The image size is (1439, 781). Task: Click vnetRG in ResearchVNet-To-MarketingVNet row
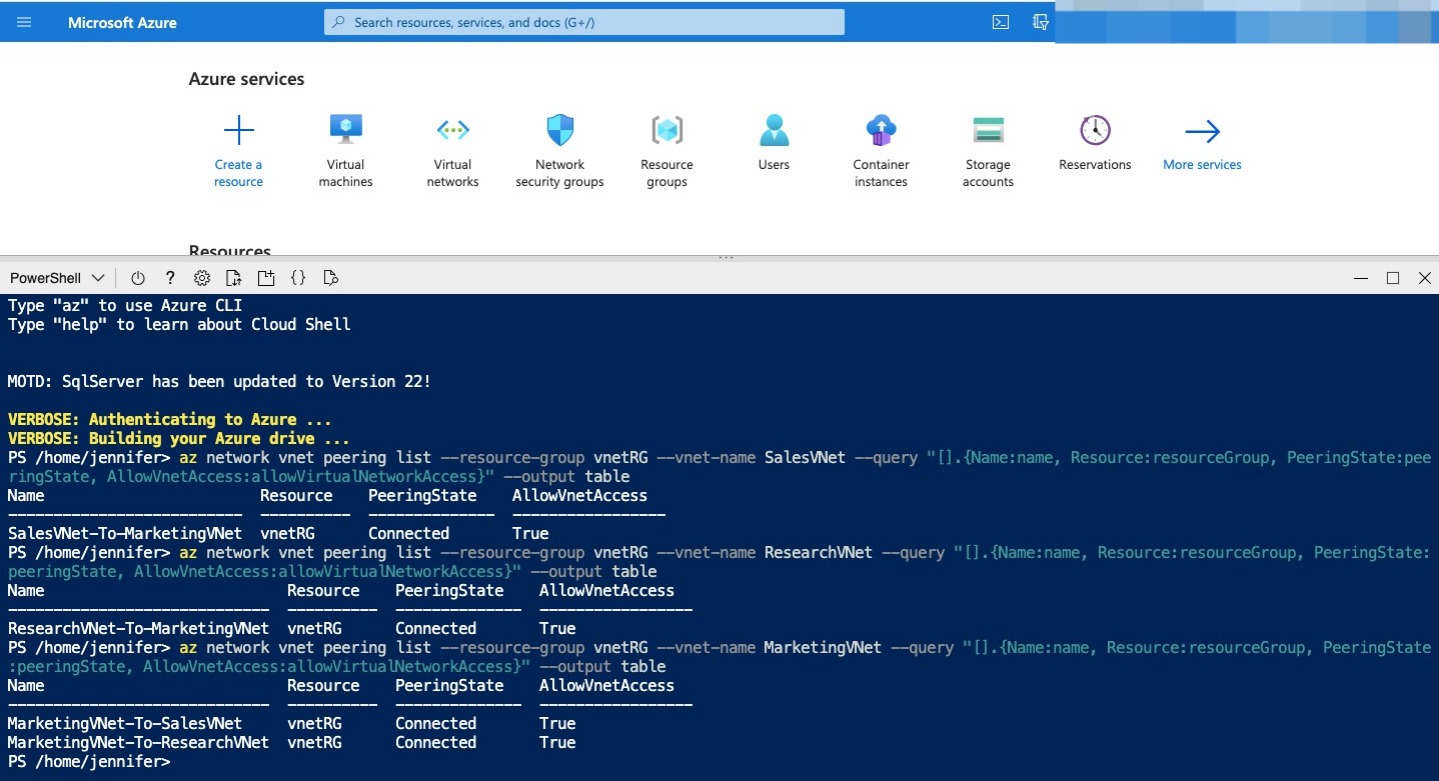314,628
